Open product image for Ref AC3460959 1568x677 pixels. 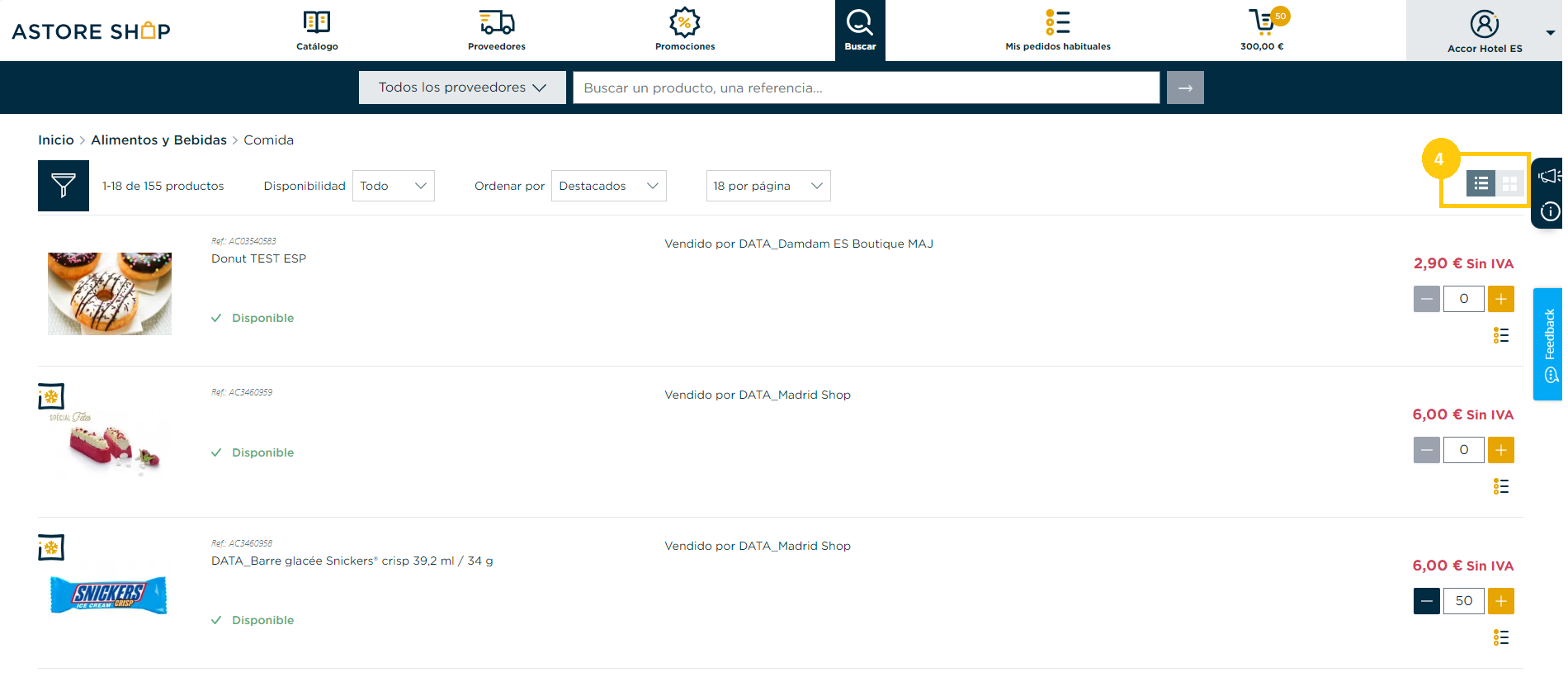[x=110, y=444]
